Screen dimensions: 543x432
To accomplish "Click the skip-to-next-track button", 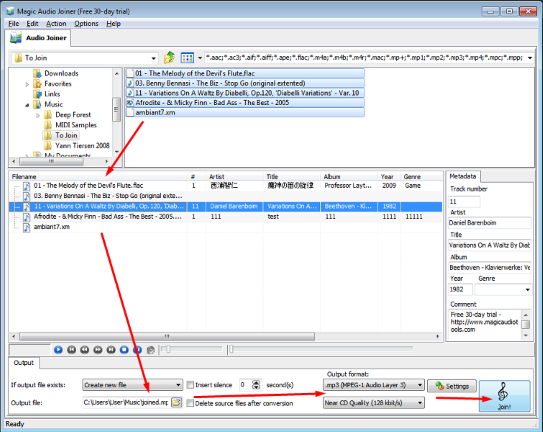I will [x=111, y=350].
